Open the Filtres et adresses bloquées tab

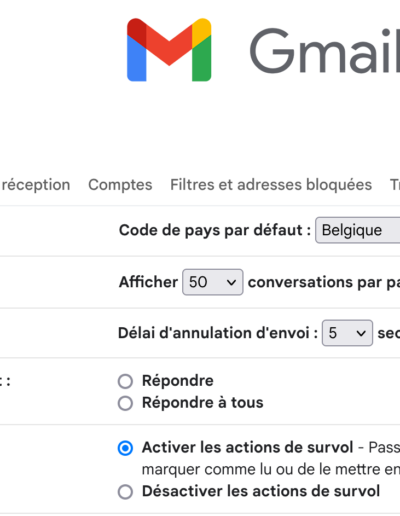click(271, 184)
